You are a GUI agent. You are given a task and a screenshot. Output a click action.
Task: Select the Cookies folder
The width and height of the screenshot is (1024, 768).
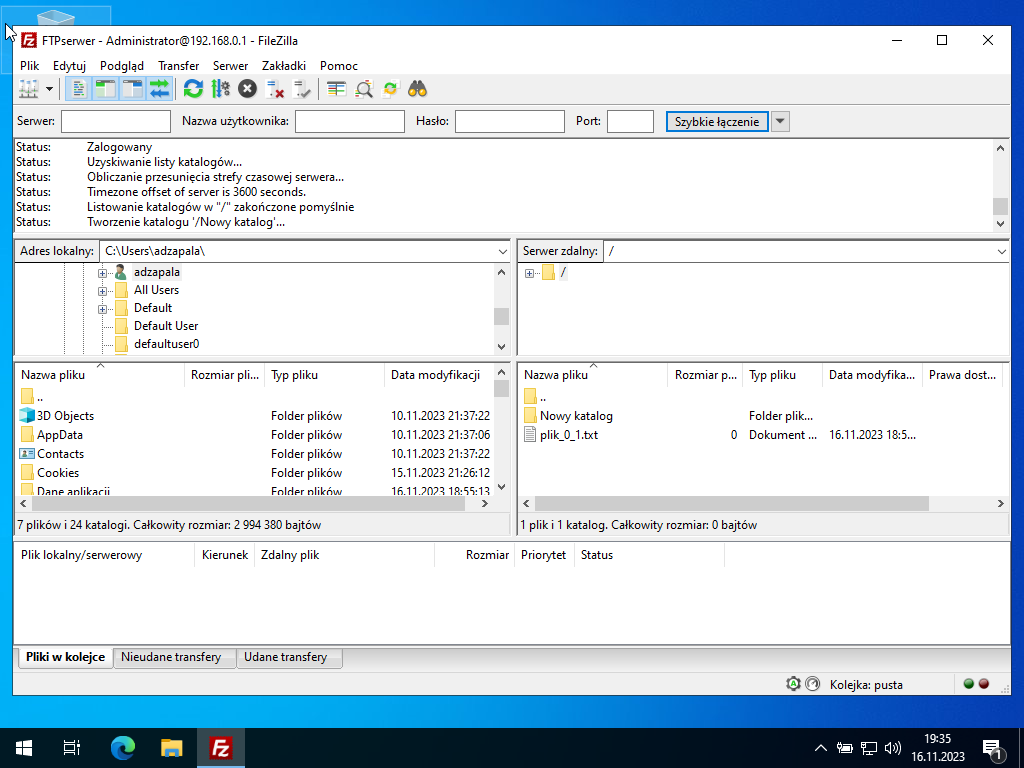[x=57, y=472]
